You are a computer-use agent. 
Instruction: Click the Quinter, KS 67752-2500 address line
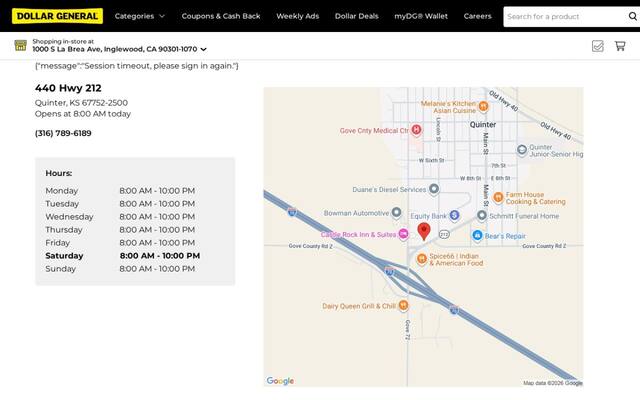click(x=81, y=103)
